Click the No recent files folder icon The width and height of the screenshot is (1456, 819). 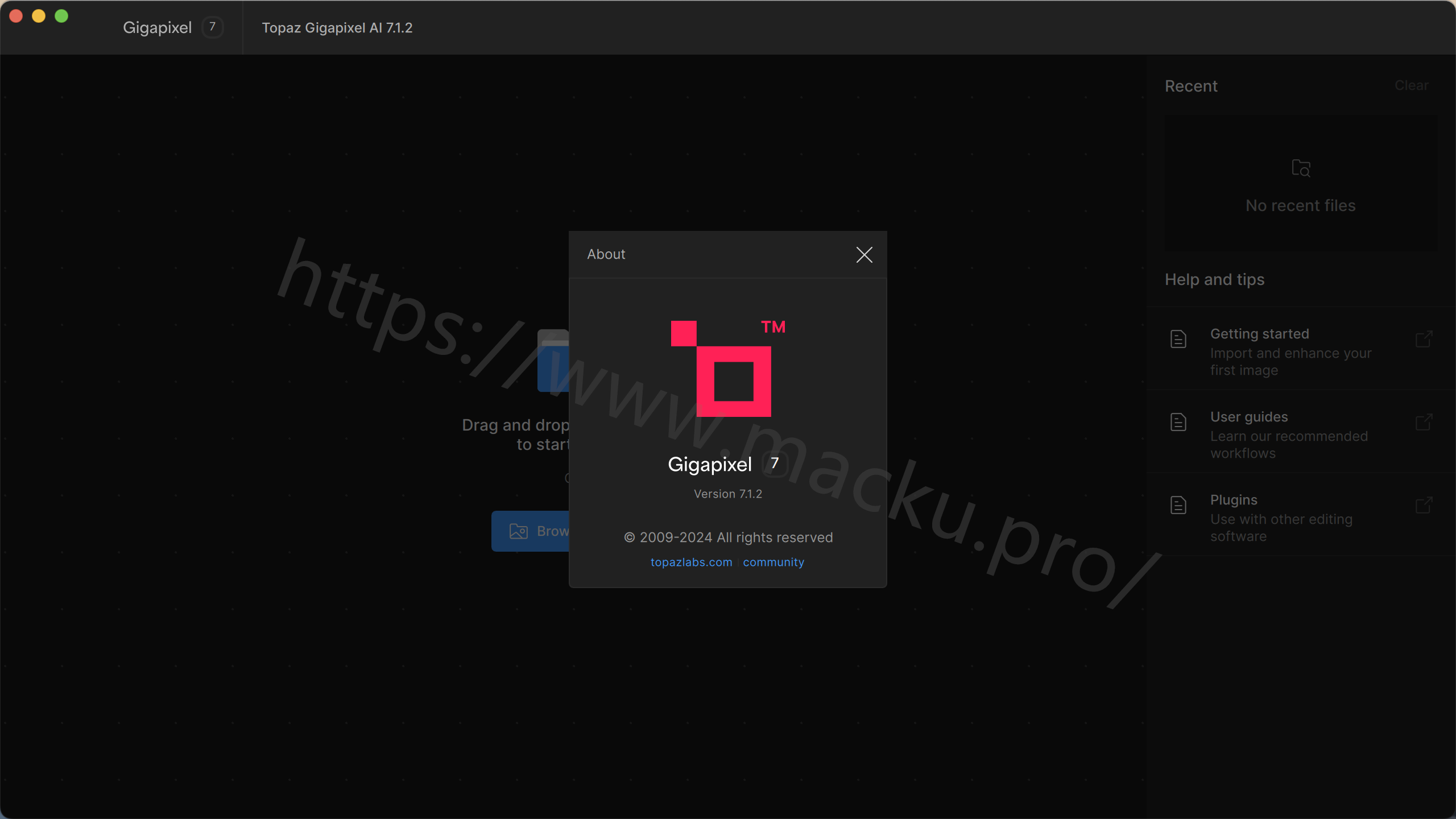[x=1301, y=168]
